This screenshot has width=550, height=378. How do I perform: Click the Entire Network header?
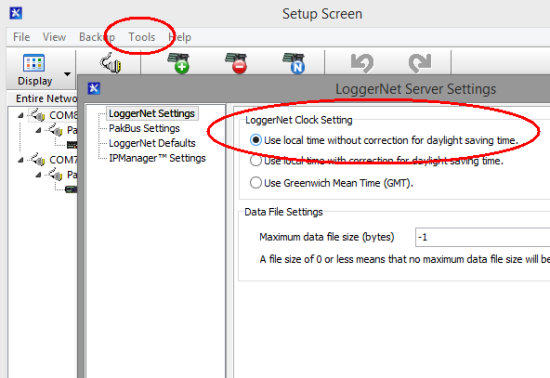pos(46,99)
